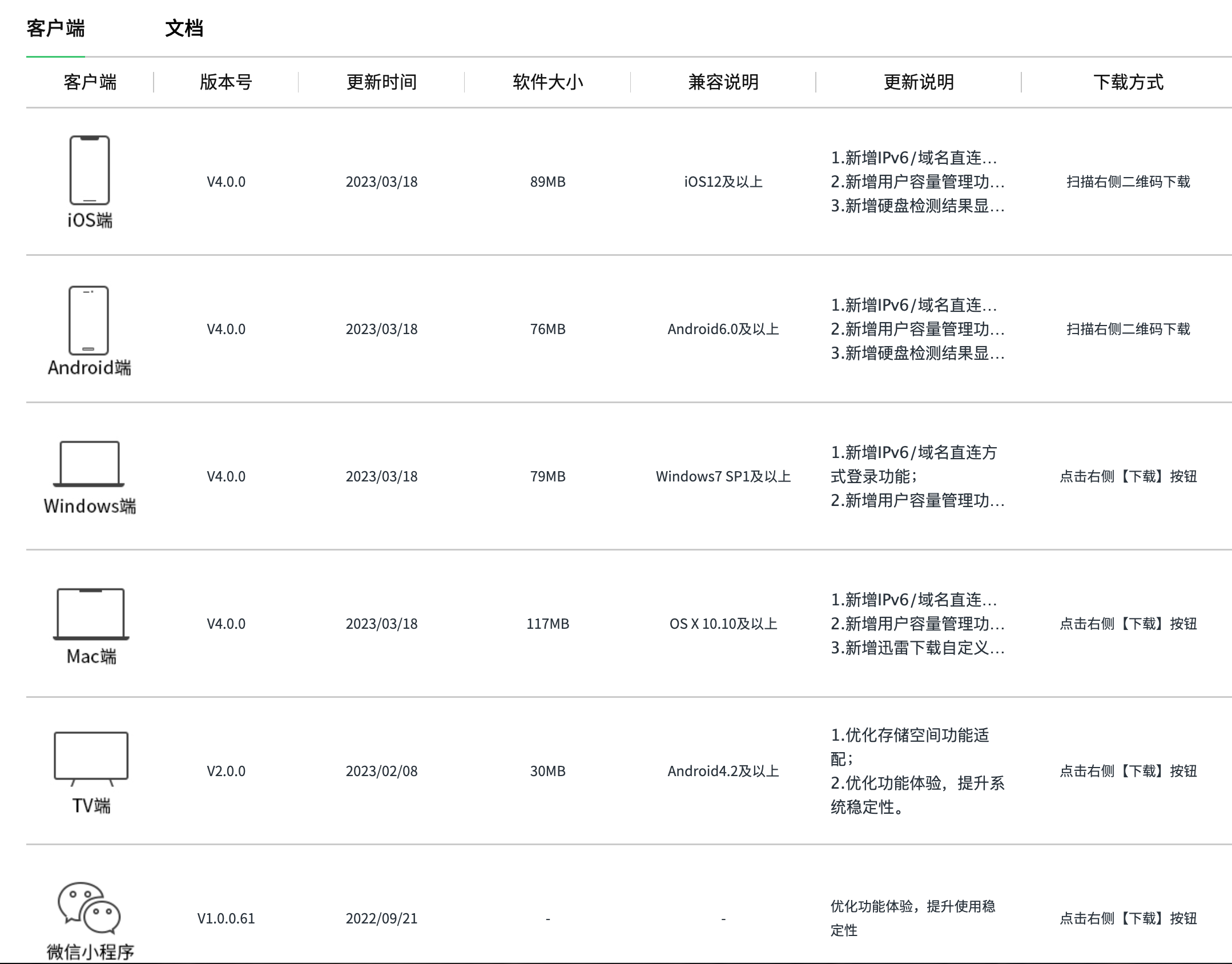Click the Windows端 label text
The image size is (1232, 964).
[90, 506]
